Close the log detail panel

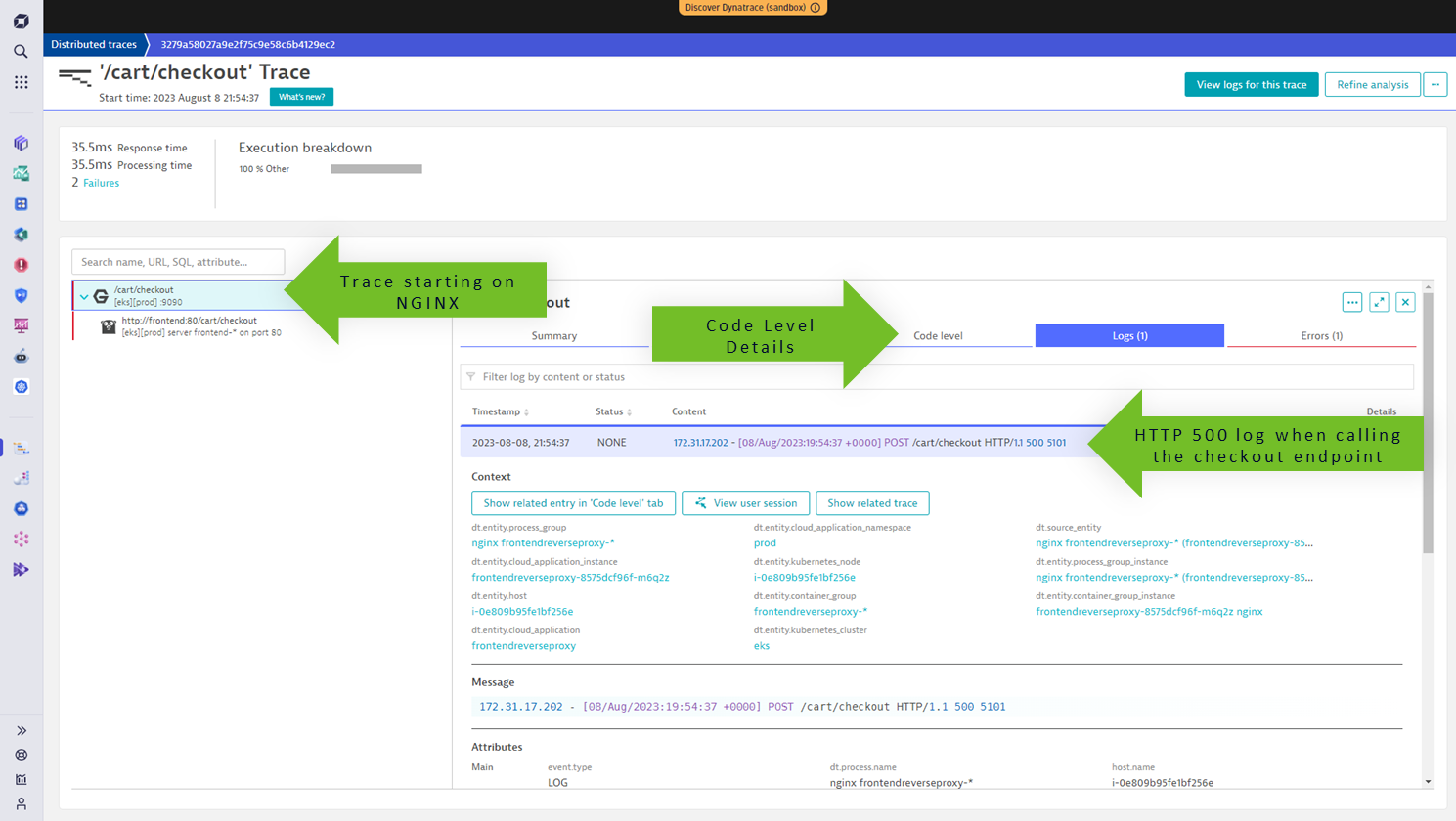[1405, 303]
